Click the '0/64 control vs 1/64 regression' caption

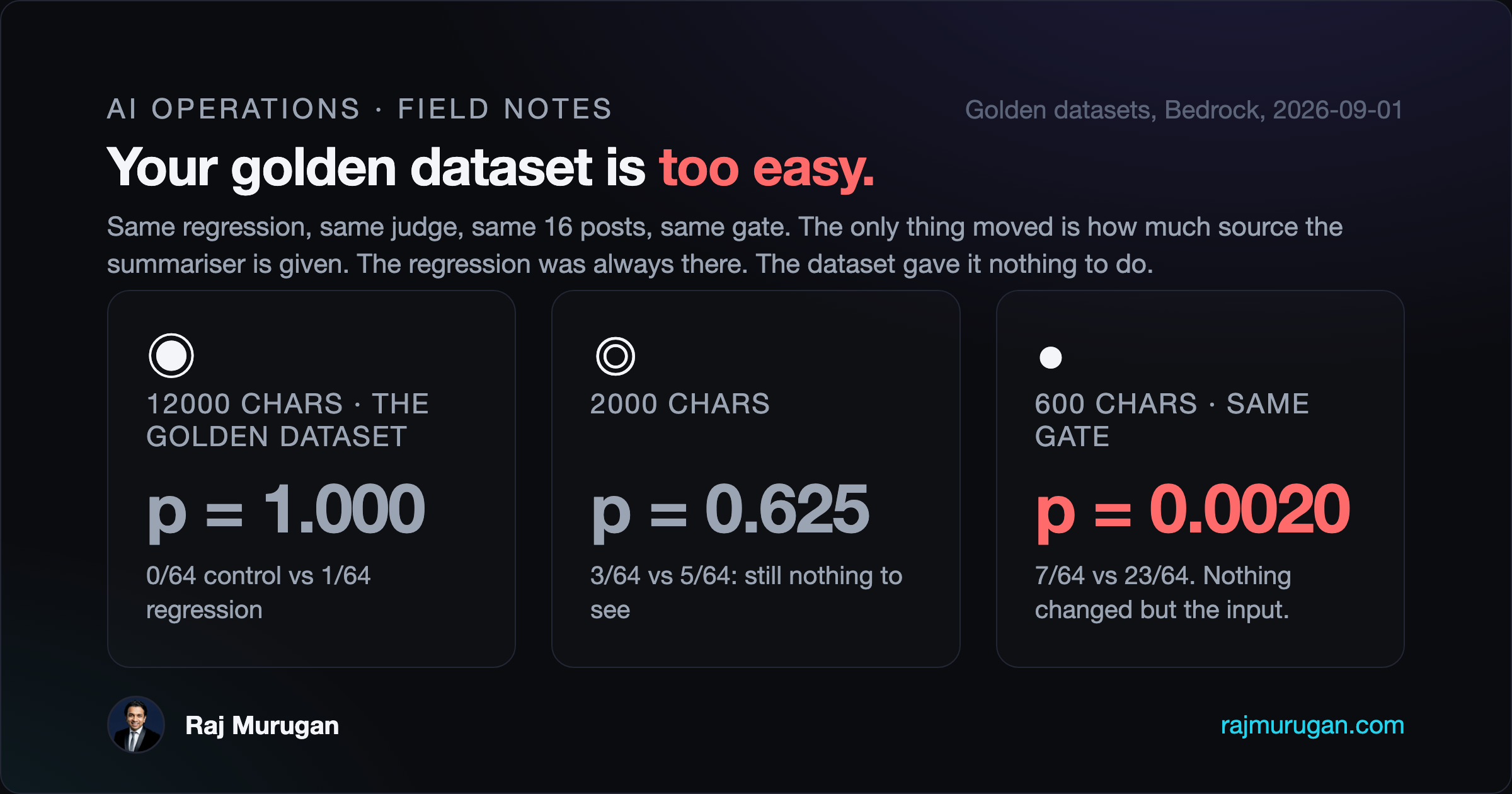point(258,592)
